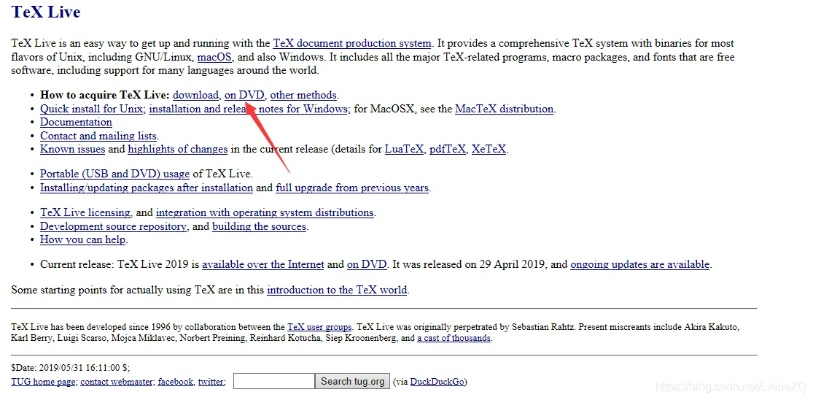Screen dimensions: 813x400
Task: Open 'a cast of thousands' link
Action: (454, 338)
